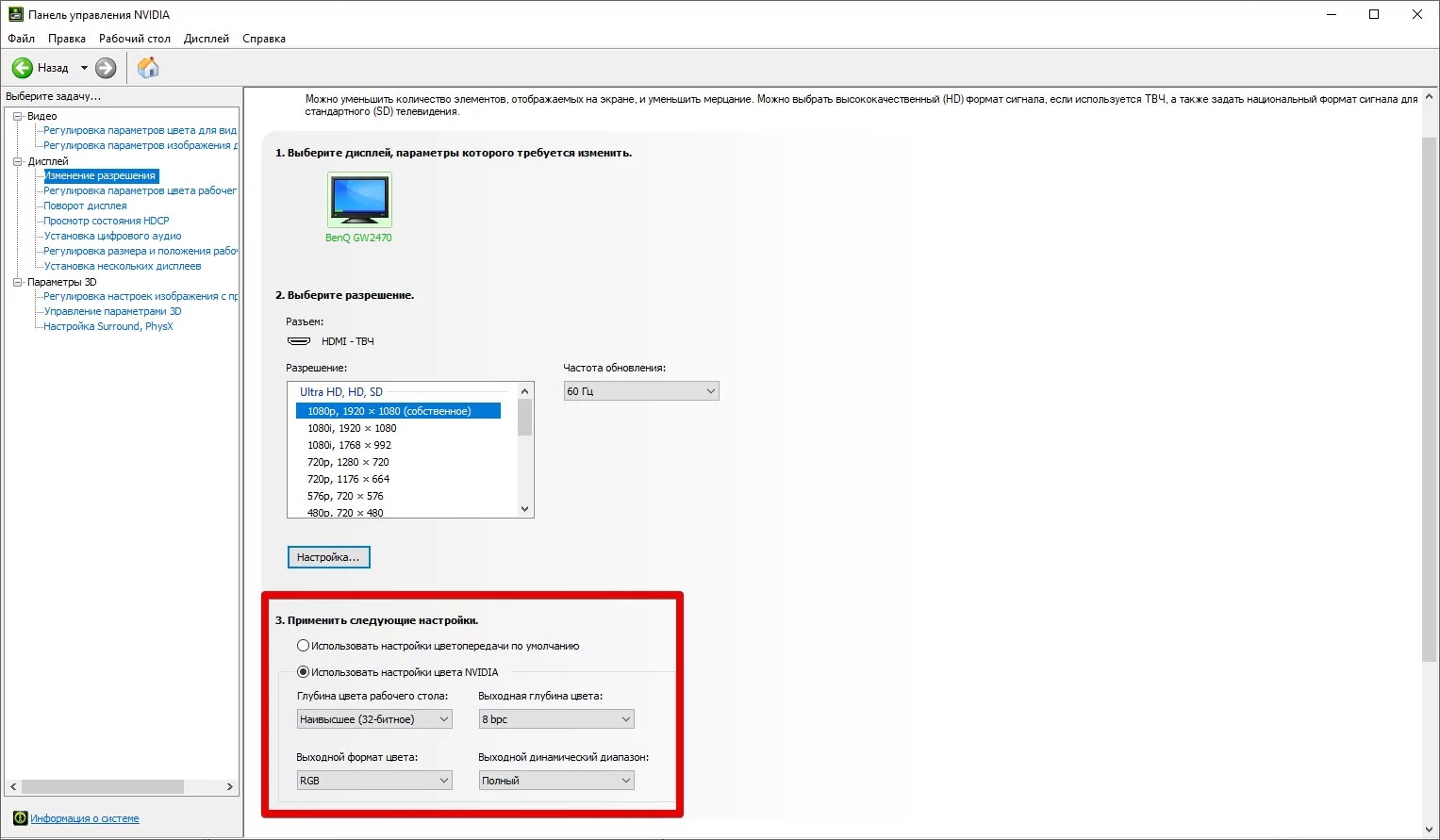The image size is (1440, 840).
Task: Open output color depth 8 bpc dropdown
Action: pos(556,719)
